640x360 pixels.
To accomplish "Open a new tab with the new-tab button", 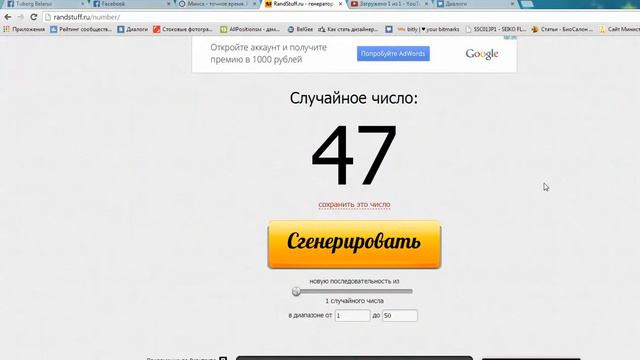I will tap(527, 4).
